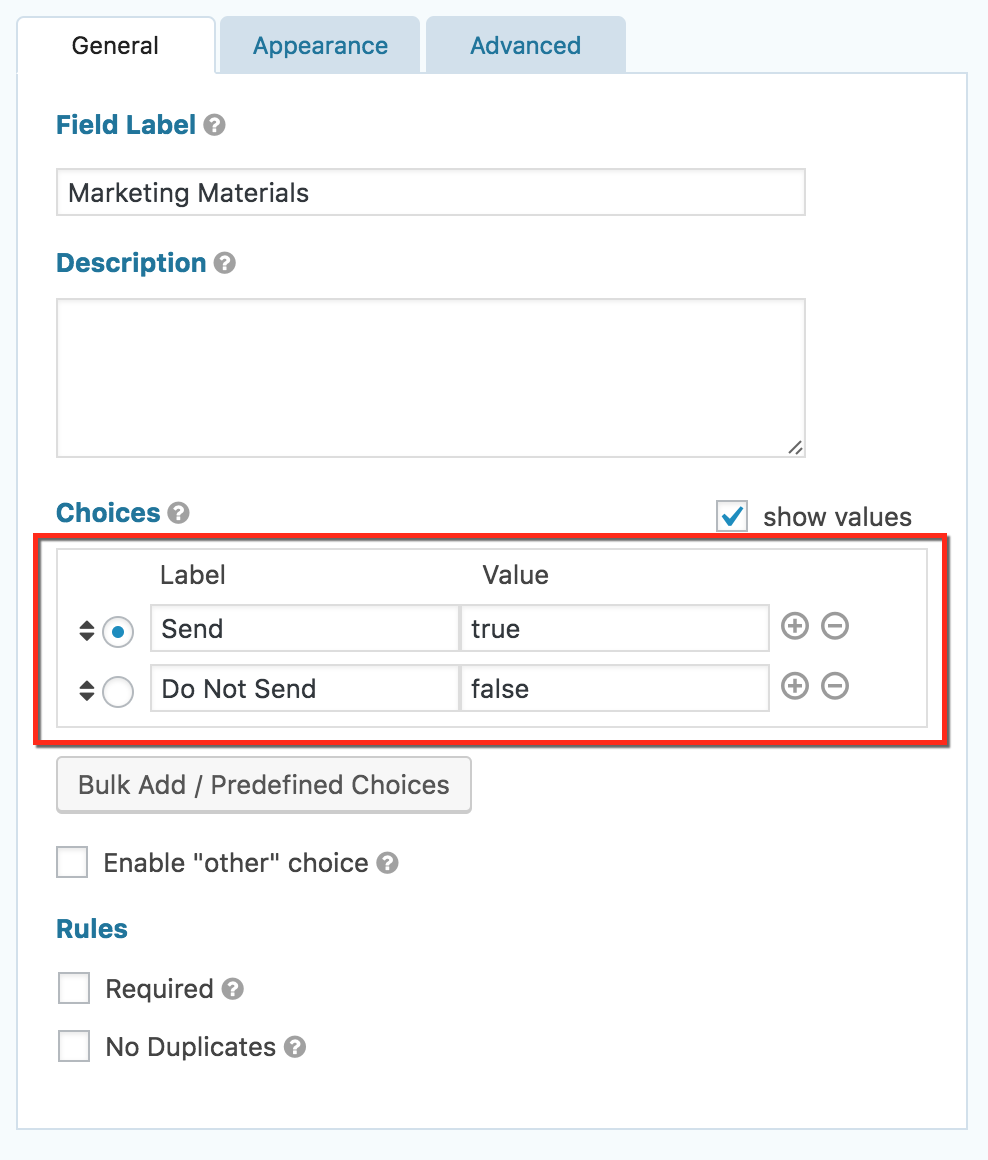Switch to the Appearance tab
The width and height of the screenshot is (988, 1160).
(320, 46)
